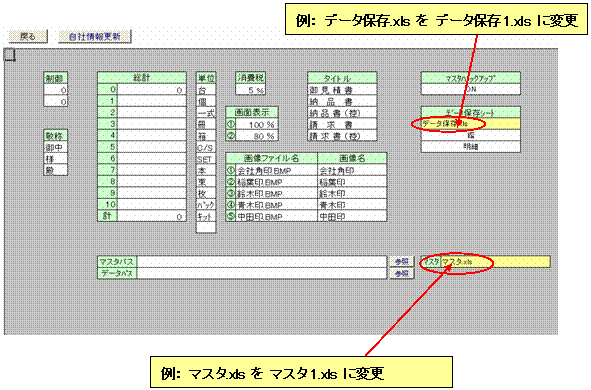Select the 会社角印.BMP image file cell
The image size is (591, 390).
click(x=276, y=170)
